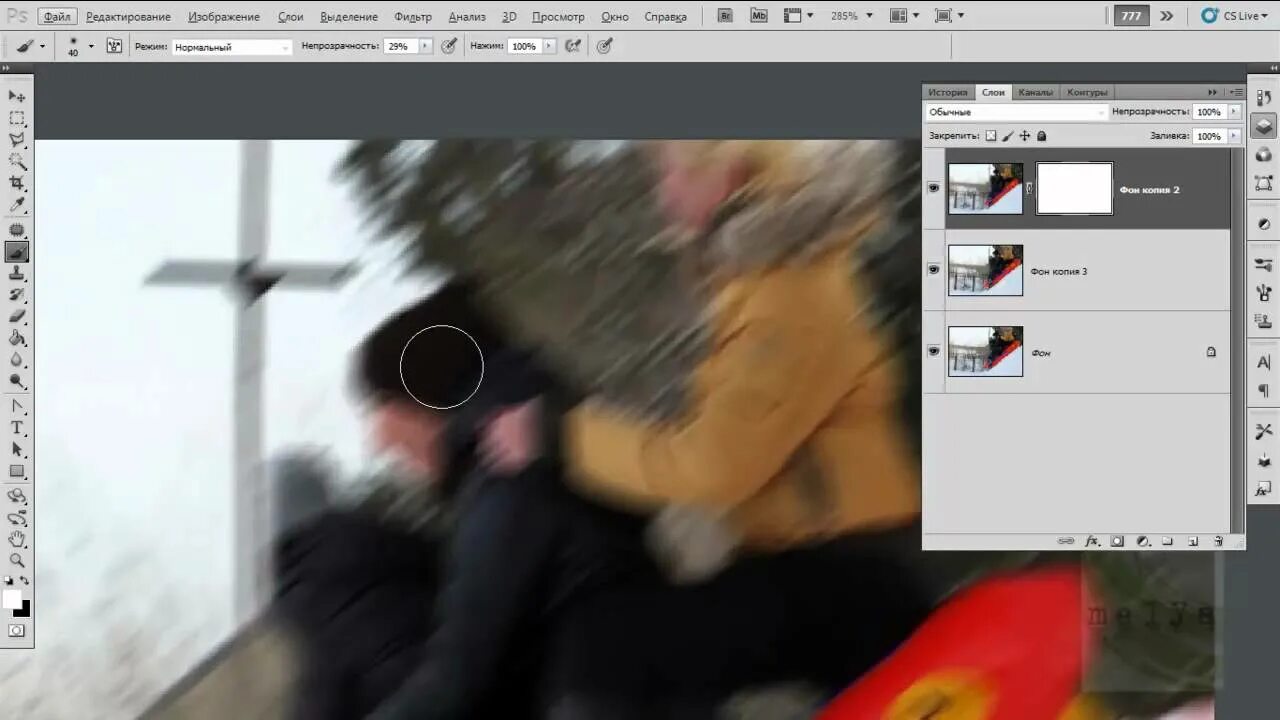The width and height of the screenshot is (1280, 720).
Task: Select the Hand tool
Action: point(17,540)
